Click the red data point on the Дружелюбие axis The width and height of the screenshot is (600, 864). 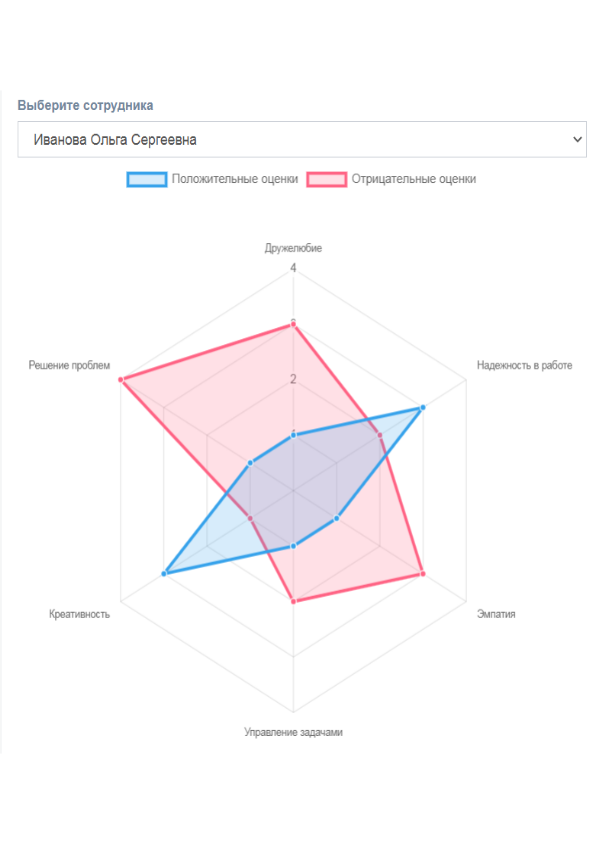293,324
